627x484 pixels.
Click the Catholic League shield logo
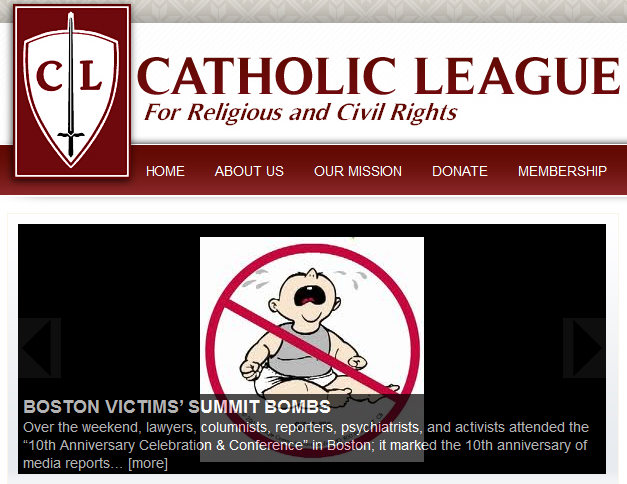tap(72, 91)
